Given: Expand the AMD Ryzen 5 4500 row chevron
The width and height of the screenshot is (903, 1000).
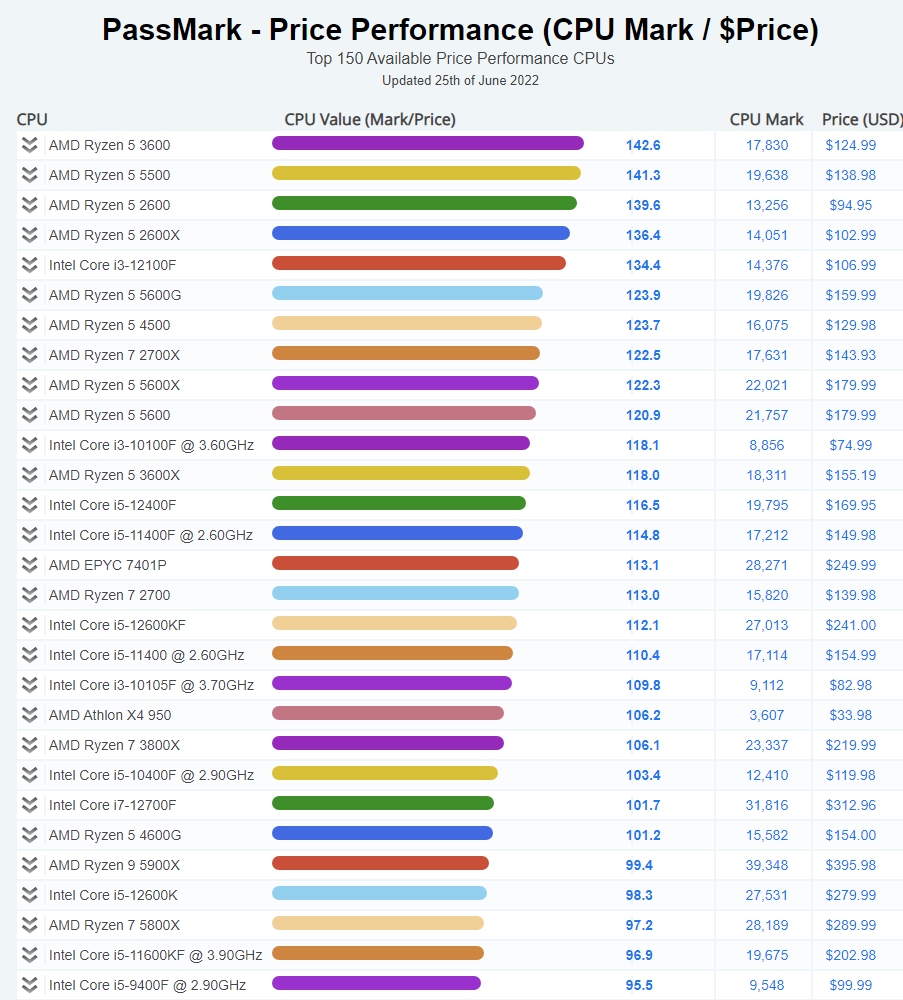Looking at the screenshot, I should click(29, 325).
